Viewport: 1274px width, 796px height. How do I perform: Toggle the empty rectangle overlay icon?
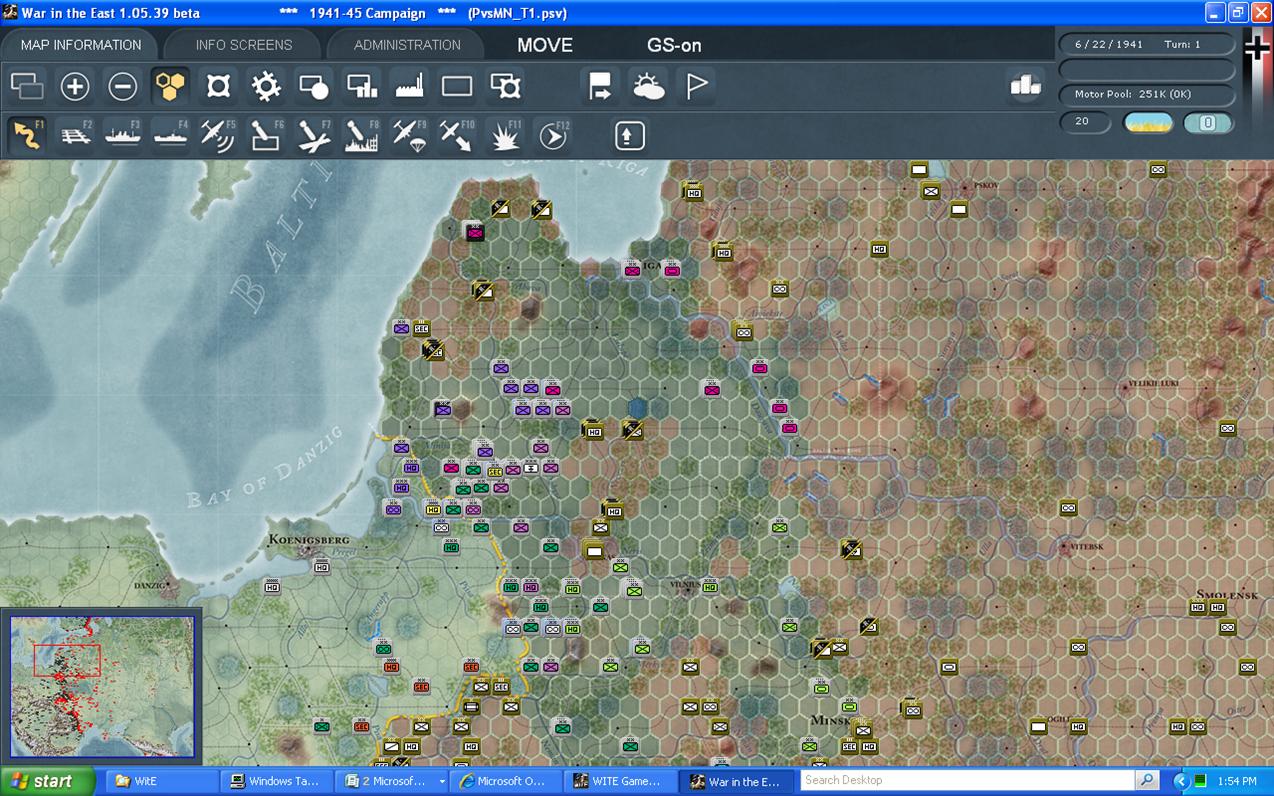click(457, 86)
